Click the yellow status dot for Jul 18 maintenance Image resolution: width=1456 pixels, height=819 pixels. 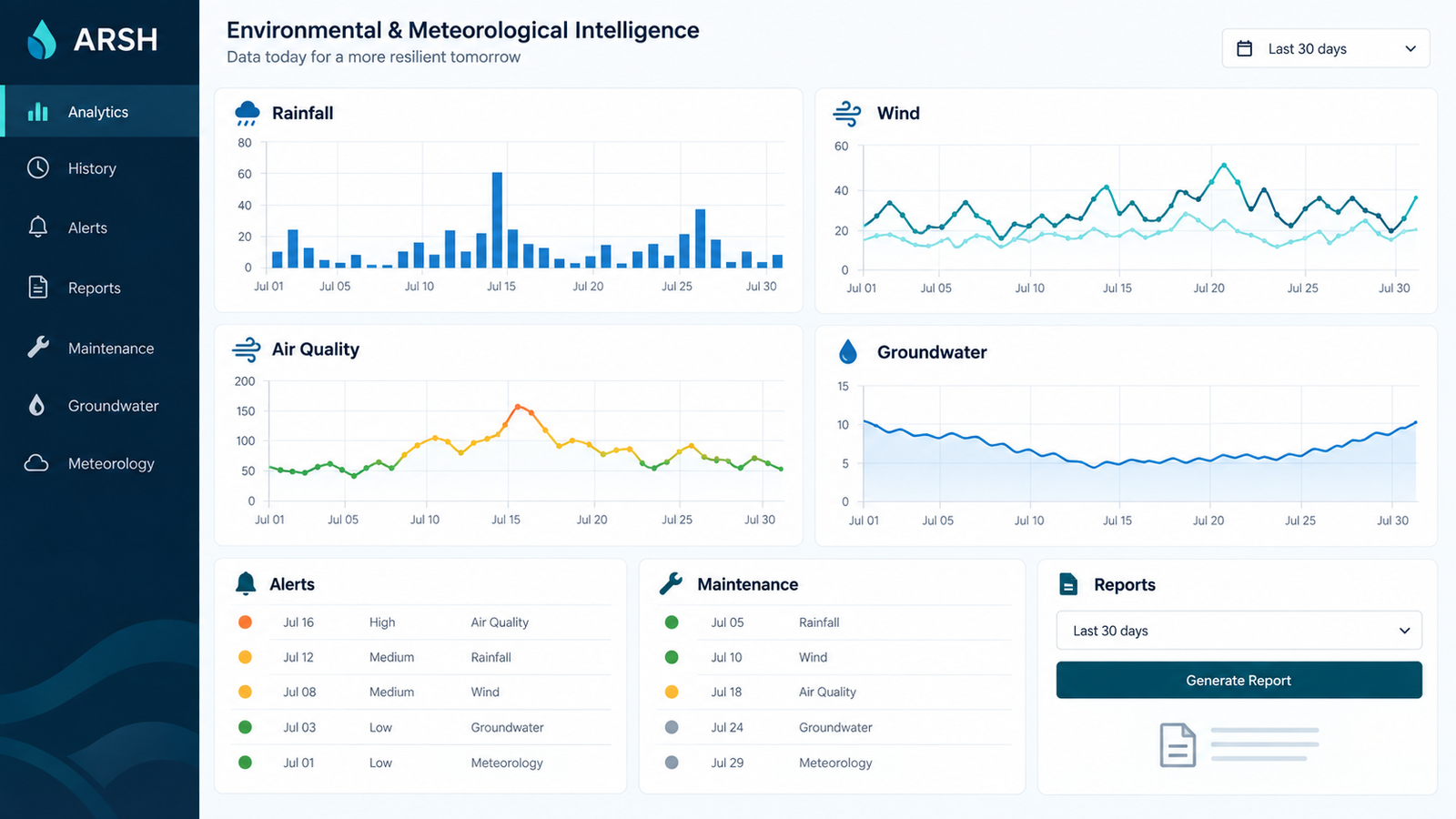(x=672, y=692)
